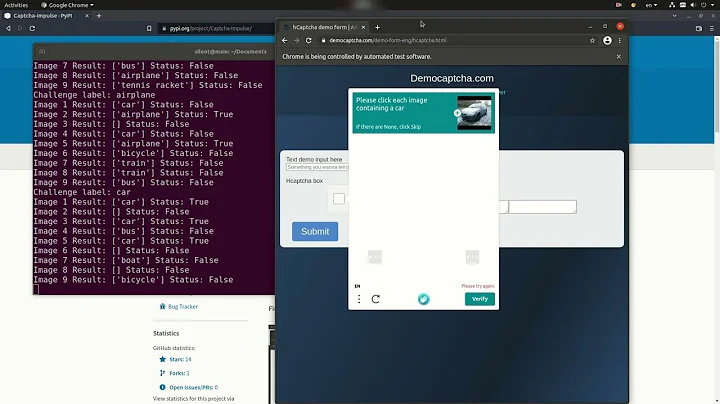The height and width of the screenshot is (404, 720).
Task: Open the Forks: 1 GitHub link
Action: point(179,373)
